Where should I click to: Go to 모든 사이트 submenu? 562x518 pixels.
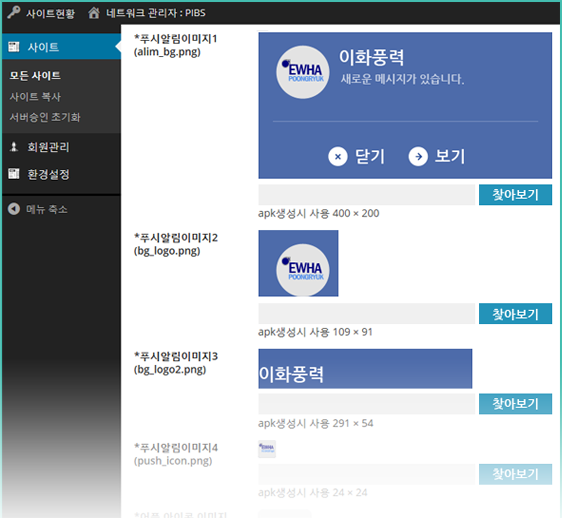pos(35,76)
